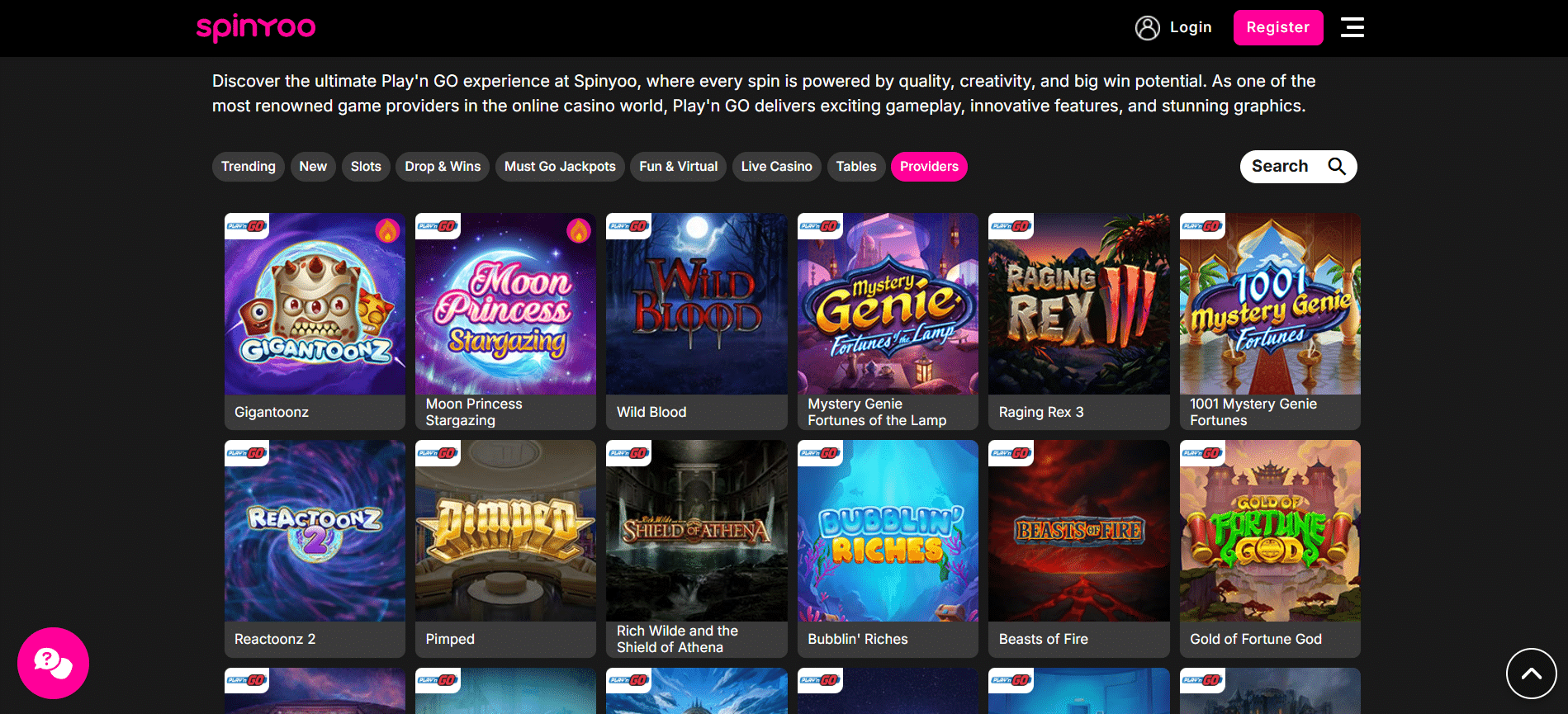1568x714 pixels.
Task: Click the user profile Login icon
Action: (1147, 28)
